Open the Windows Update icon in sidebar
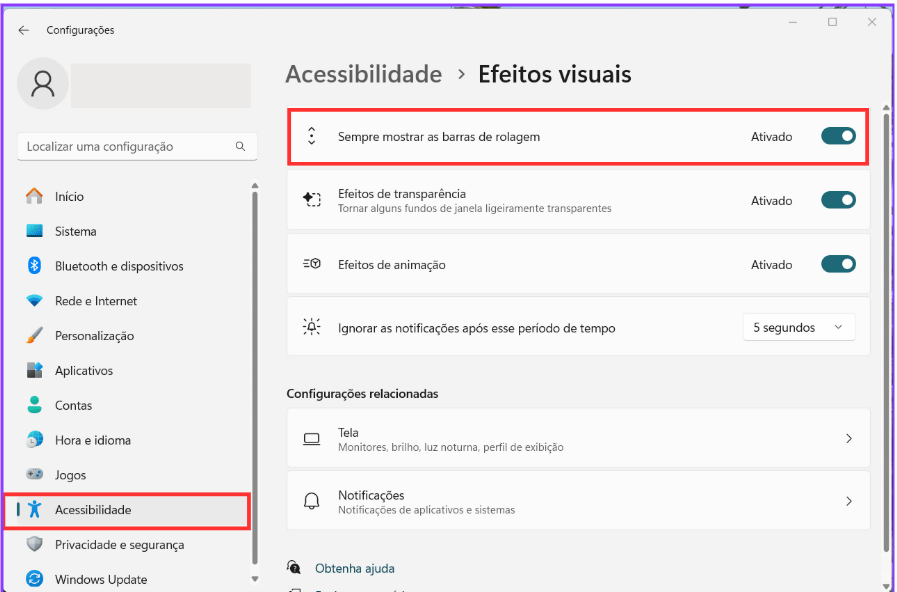The height and width of the screenshot is (592, 897). pyautogui.click(x=35, y=579)
